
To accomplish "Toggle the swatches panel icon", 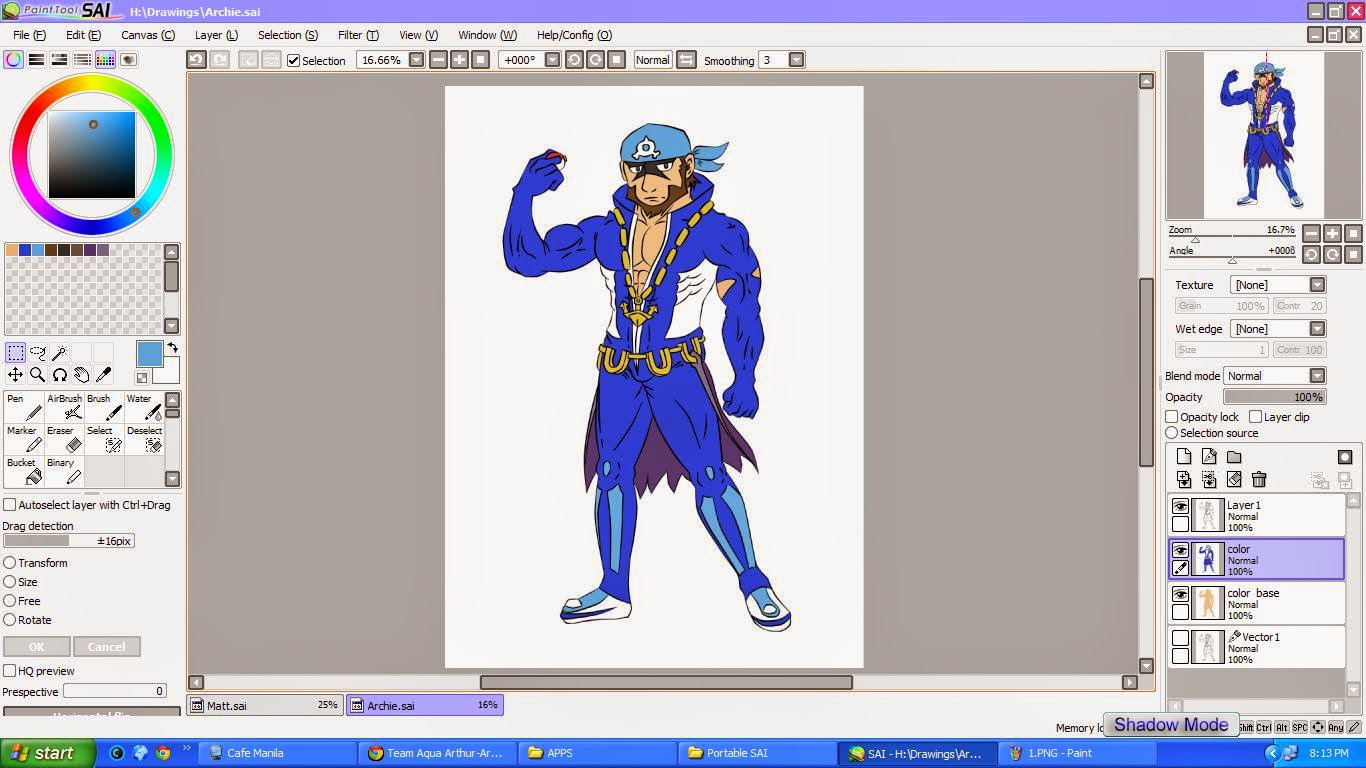I will [x=105, y=60].
